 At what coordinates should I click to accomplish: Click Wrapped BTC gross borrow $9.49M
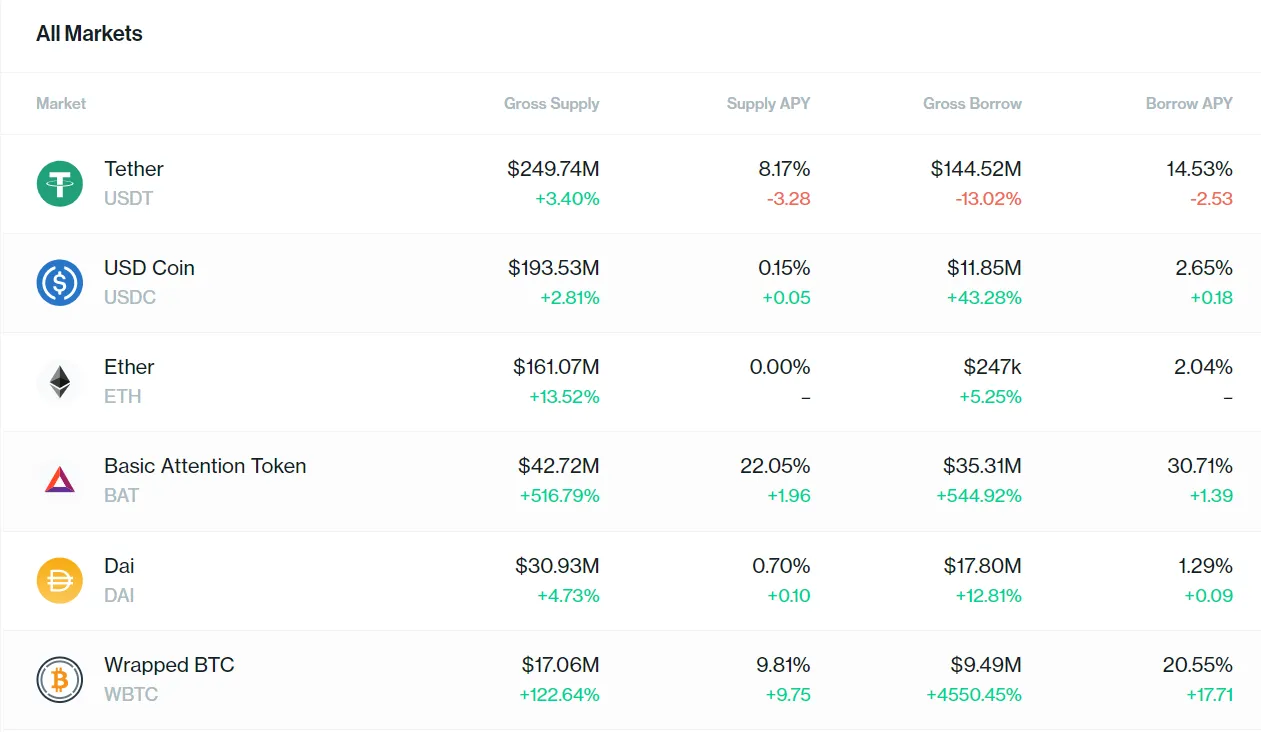(986, 665)
